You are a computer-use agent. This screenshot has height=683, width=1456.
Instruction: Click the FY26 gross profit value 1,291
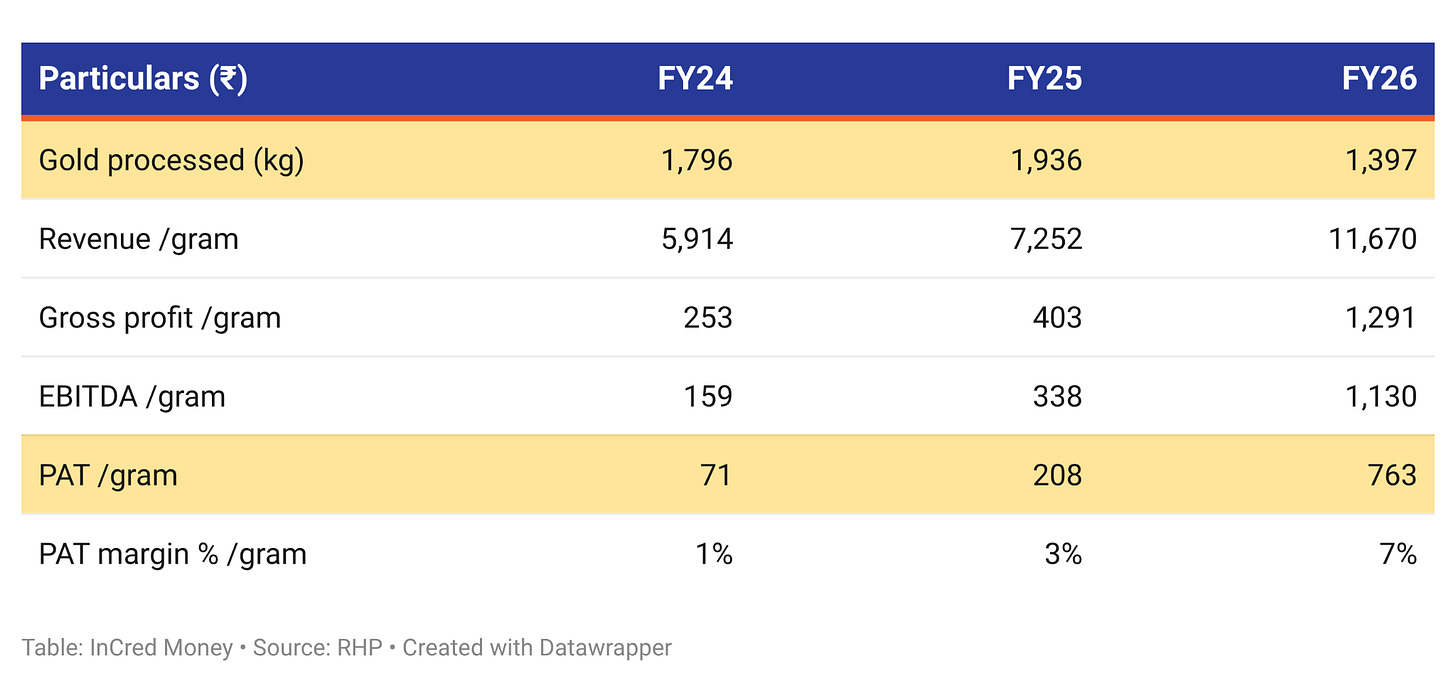click(1381, 318)
